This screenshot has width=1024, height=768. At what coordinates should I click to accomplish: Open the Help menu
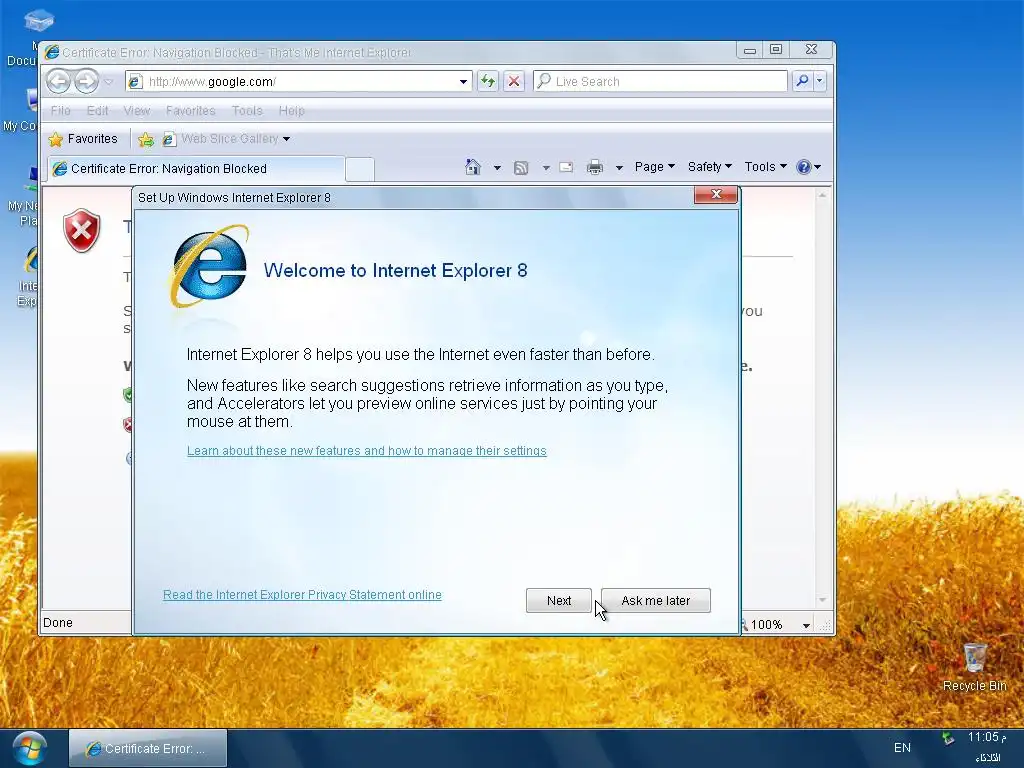pos(291,110)
